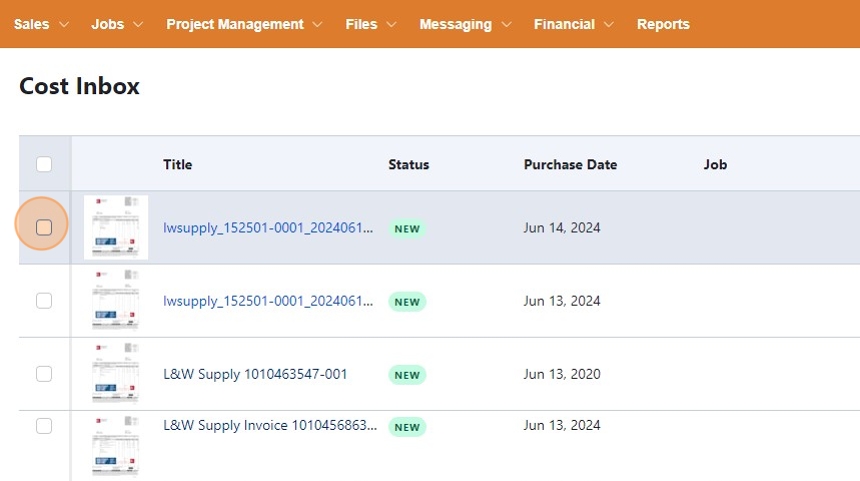Screen dimensions: 860x481
Task: Click the Title column header
Action: [x=177, y=164]
